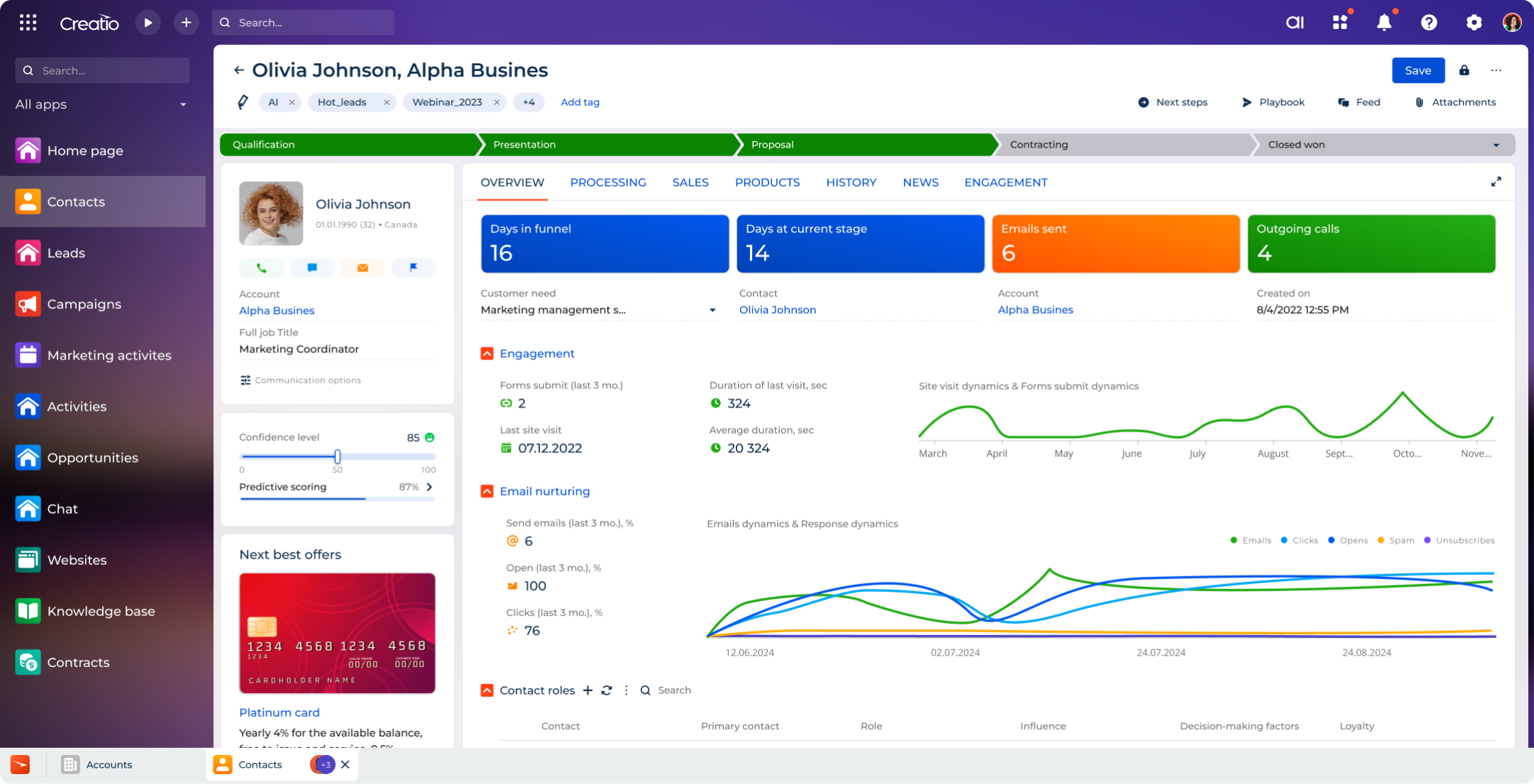Open Creatio AI assistant

click(1294, 22)
